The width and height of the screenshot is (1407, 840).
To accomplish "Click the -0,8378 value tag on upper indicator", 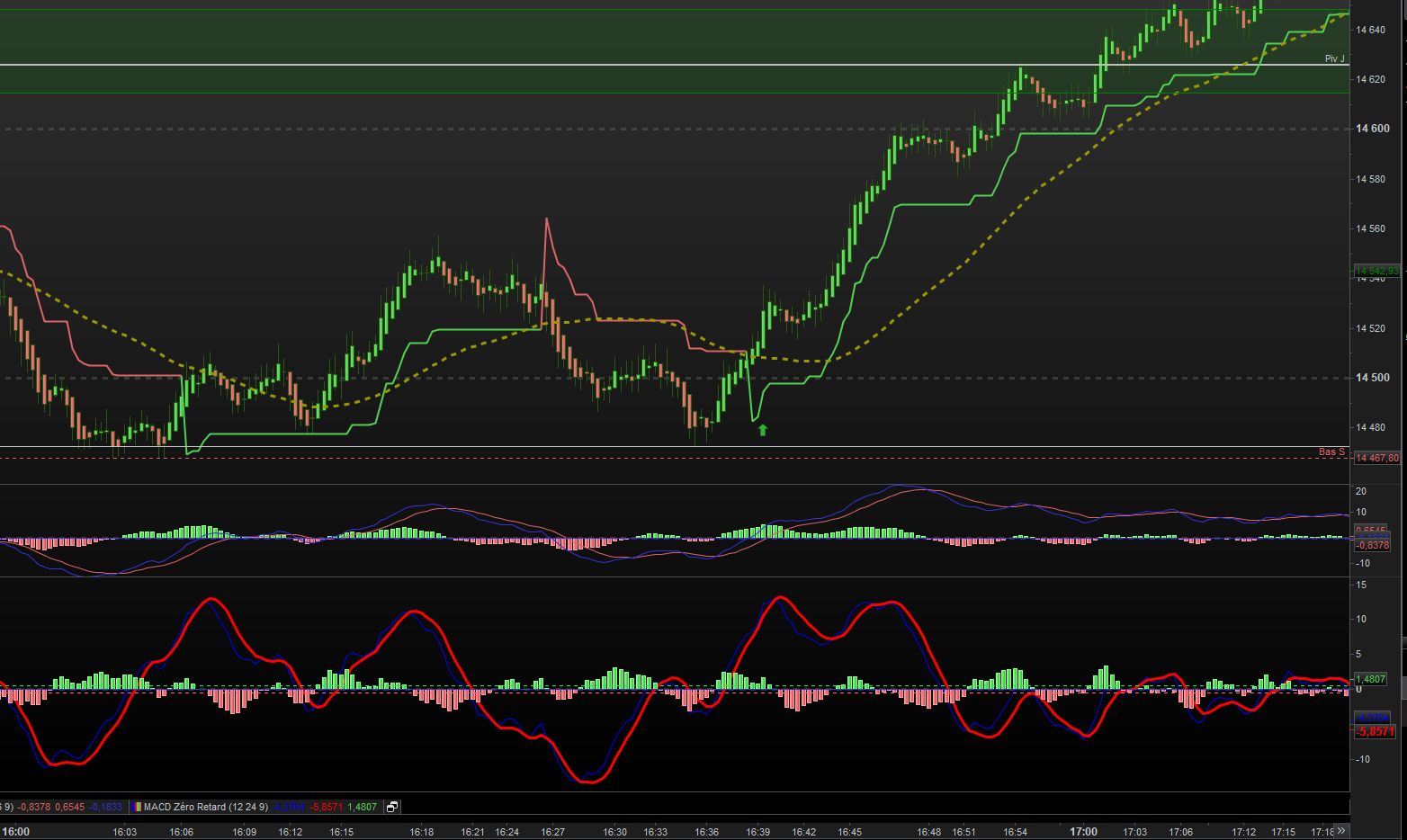I will [x=1373, y=545].
